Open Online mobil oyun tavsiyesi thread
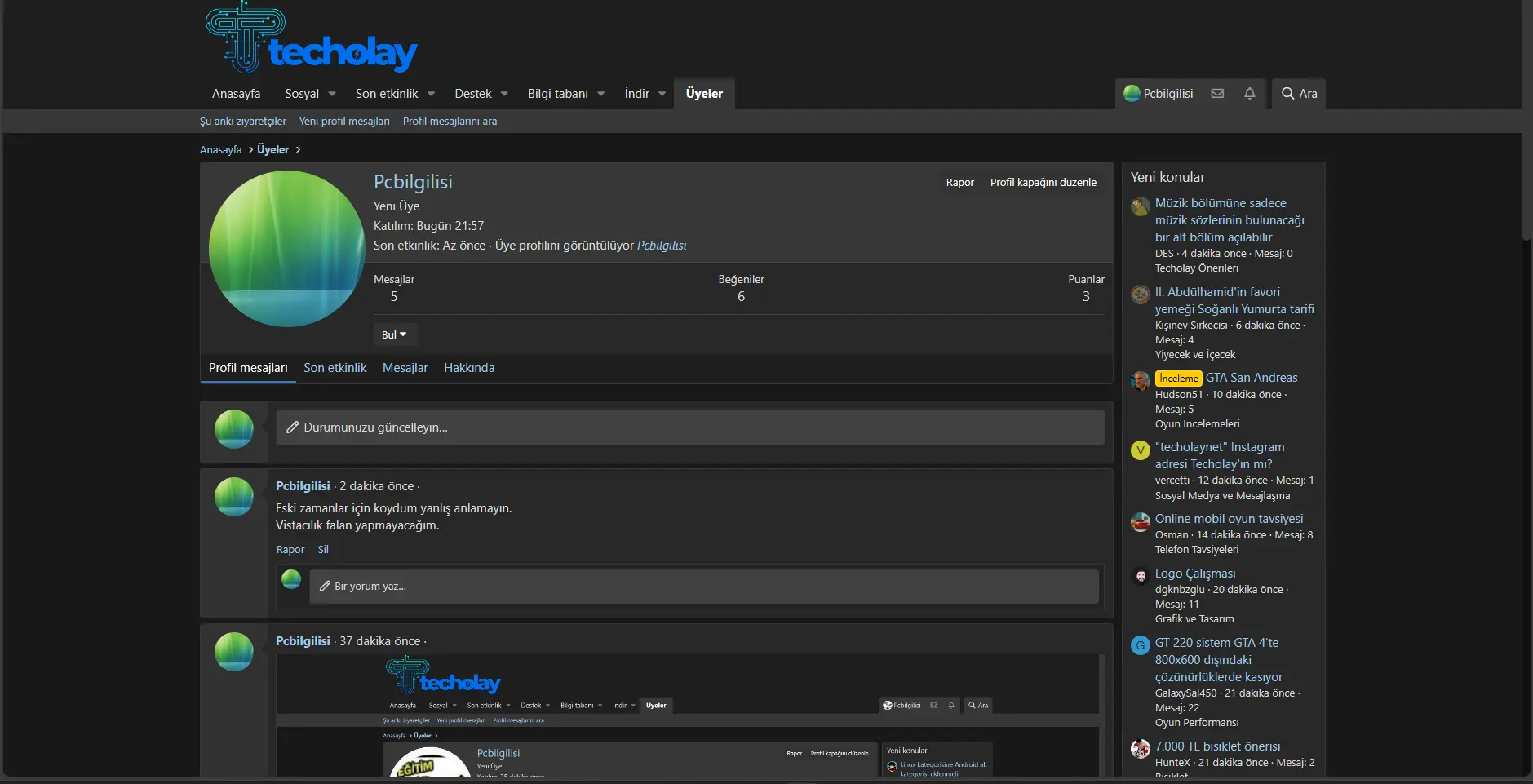 coord(1229,519)
